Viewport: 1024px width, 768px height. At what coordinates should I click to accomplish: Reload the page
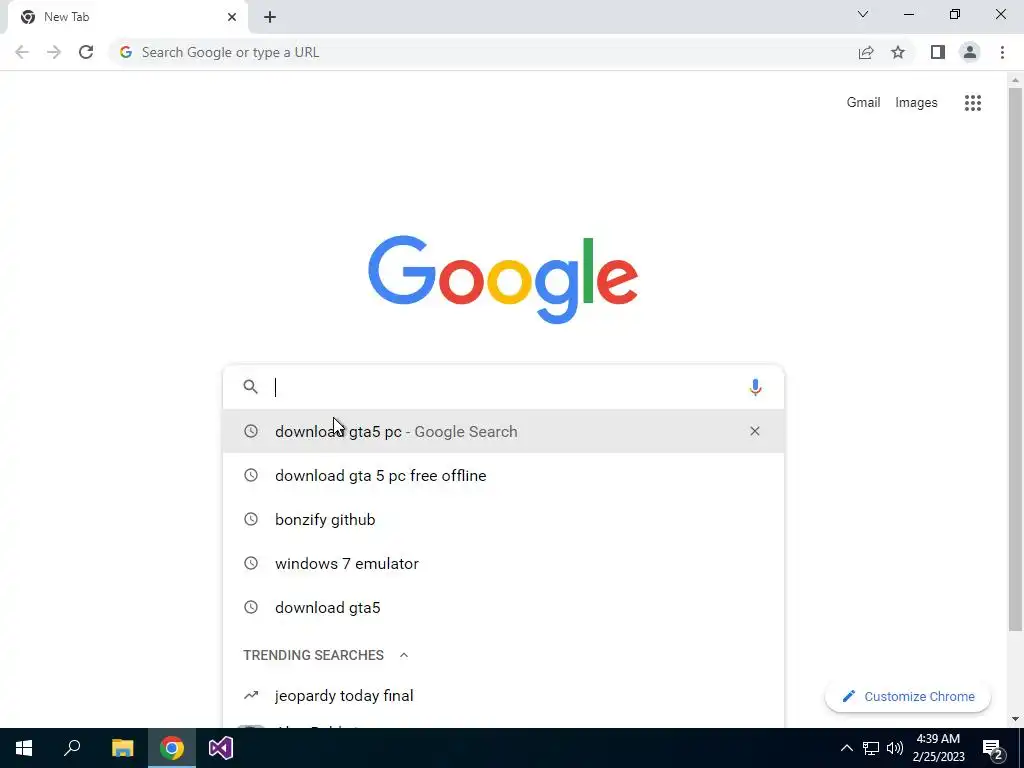tap(86, 52)
